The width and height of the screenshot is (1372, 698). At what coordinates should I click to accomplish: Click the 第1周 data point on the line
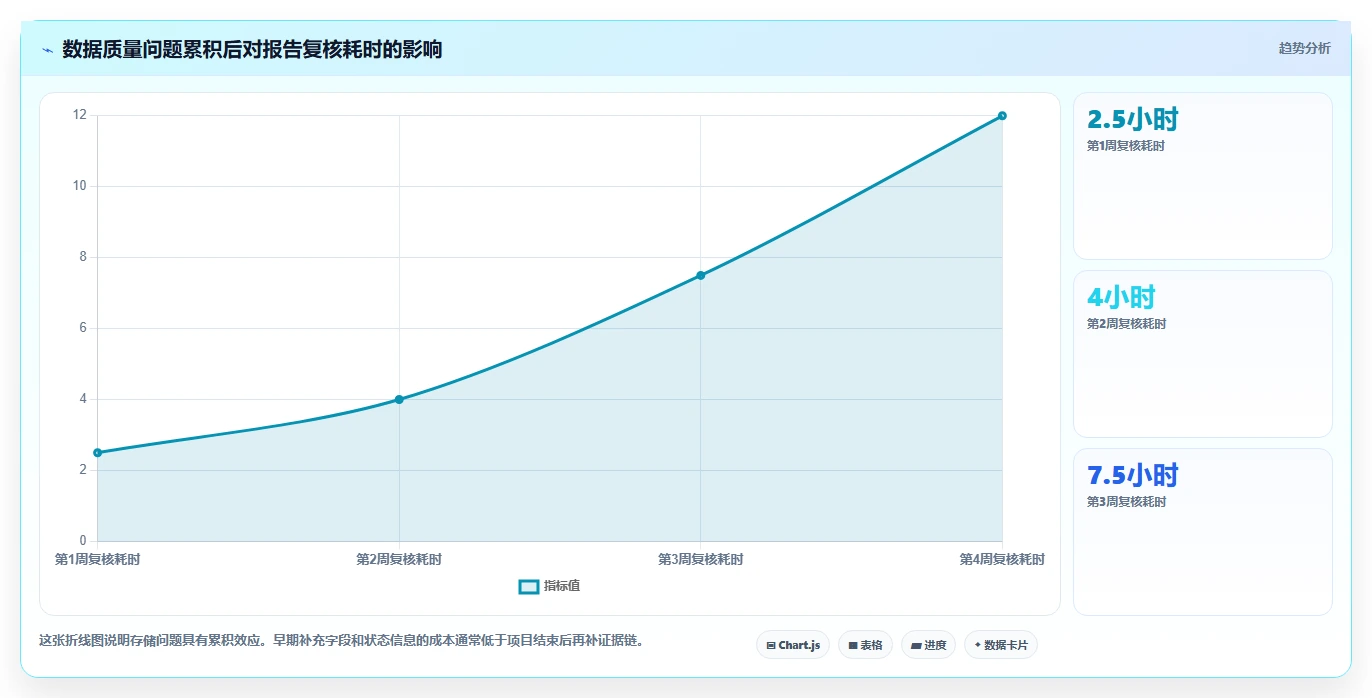coord(97,452)
